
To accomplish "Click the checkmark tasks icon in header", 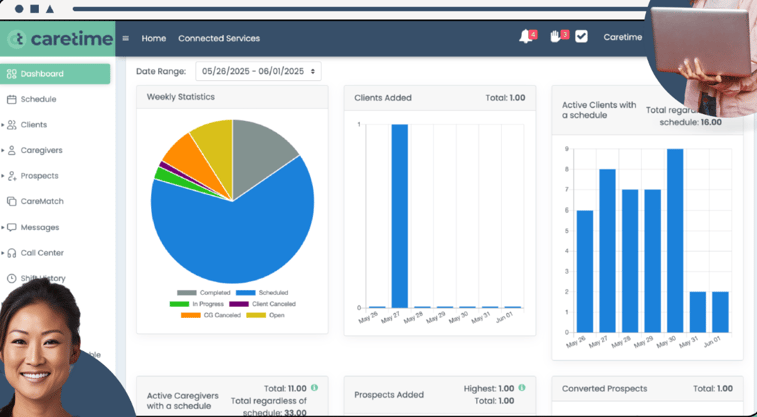I will [x=581, y=37].
